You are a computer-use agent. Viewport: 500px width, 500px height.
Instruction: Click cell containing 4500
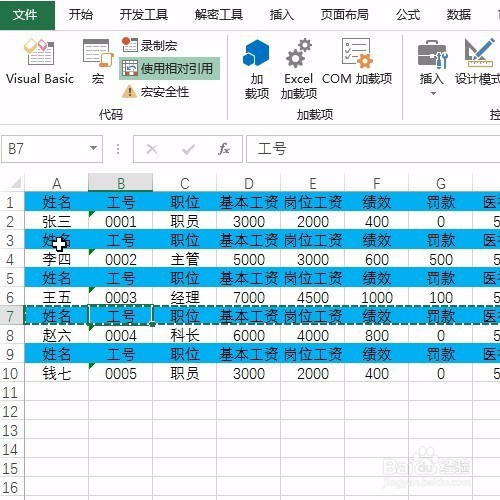[x=313, y=297]
